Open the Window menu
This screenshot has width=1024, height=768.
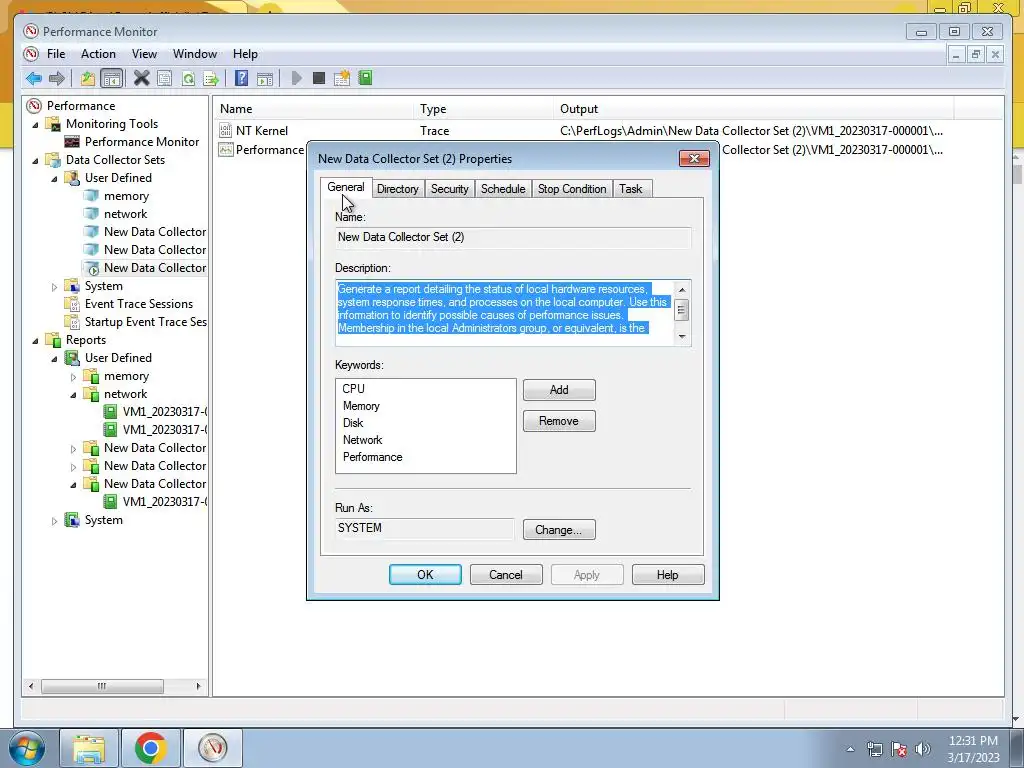pyautogui.click(x=195, y=54)
